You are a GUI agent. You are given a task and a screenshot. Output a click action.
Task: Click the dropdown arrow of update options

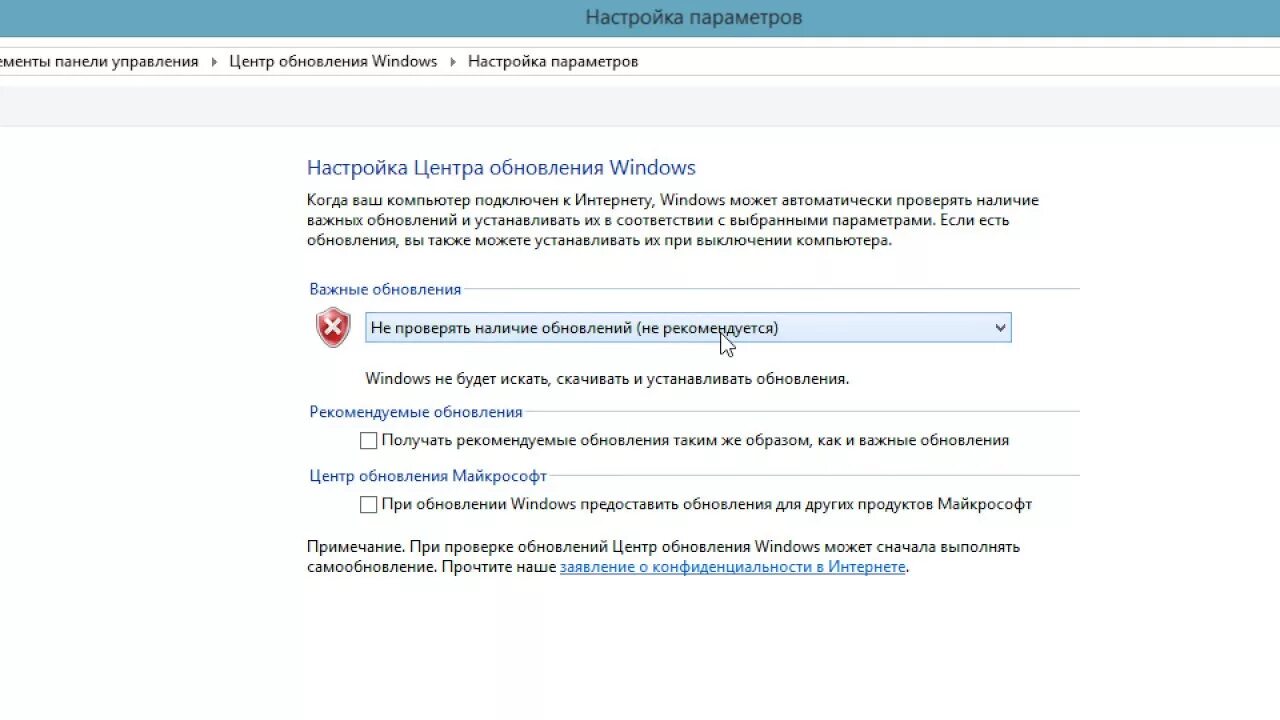pyautogui.click(x=1000, y=328)
